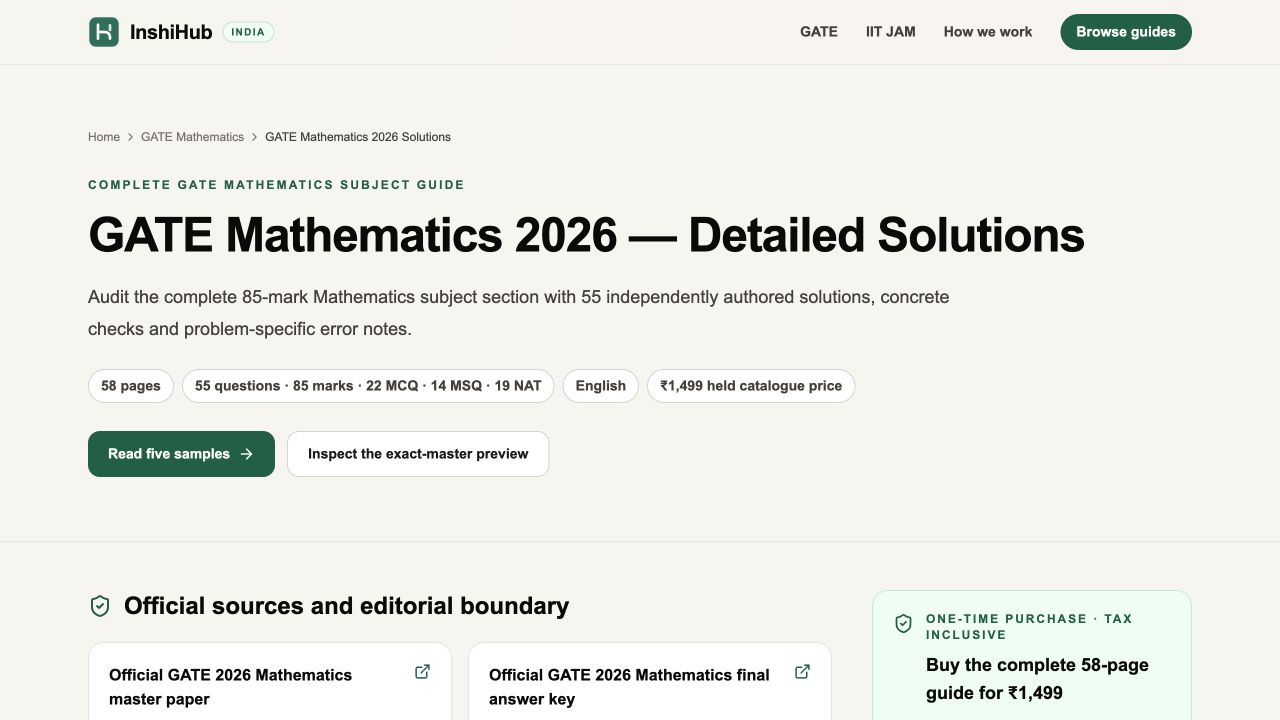Screen dimensions: 1280x720
Task: Click Buy the complete 58-page guide heading
Action: click(1037, 679)
